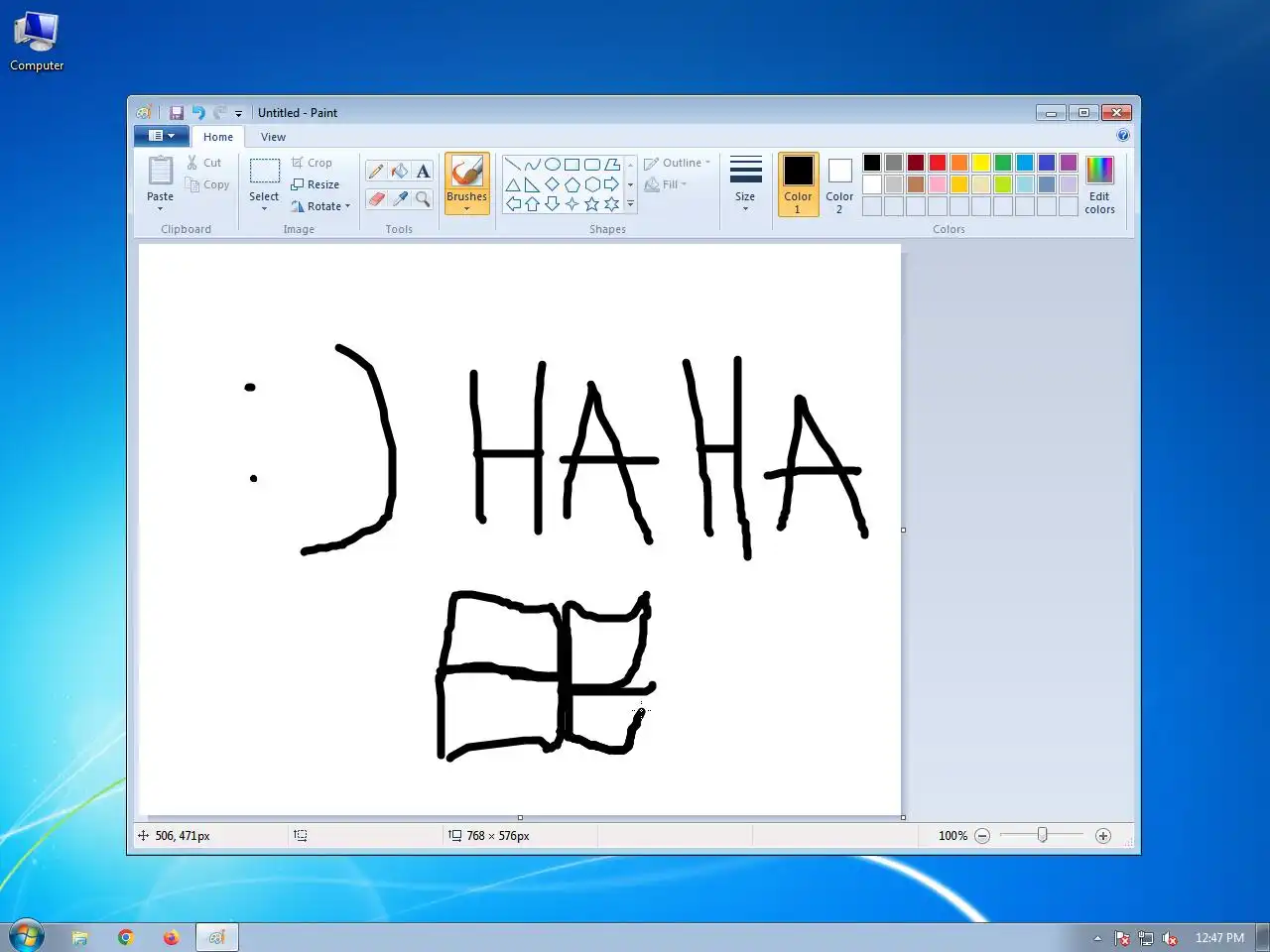Choose the Curve shape
The width and height of the screenshot is (1270, 952).
(533, 165)
